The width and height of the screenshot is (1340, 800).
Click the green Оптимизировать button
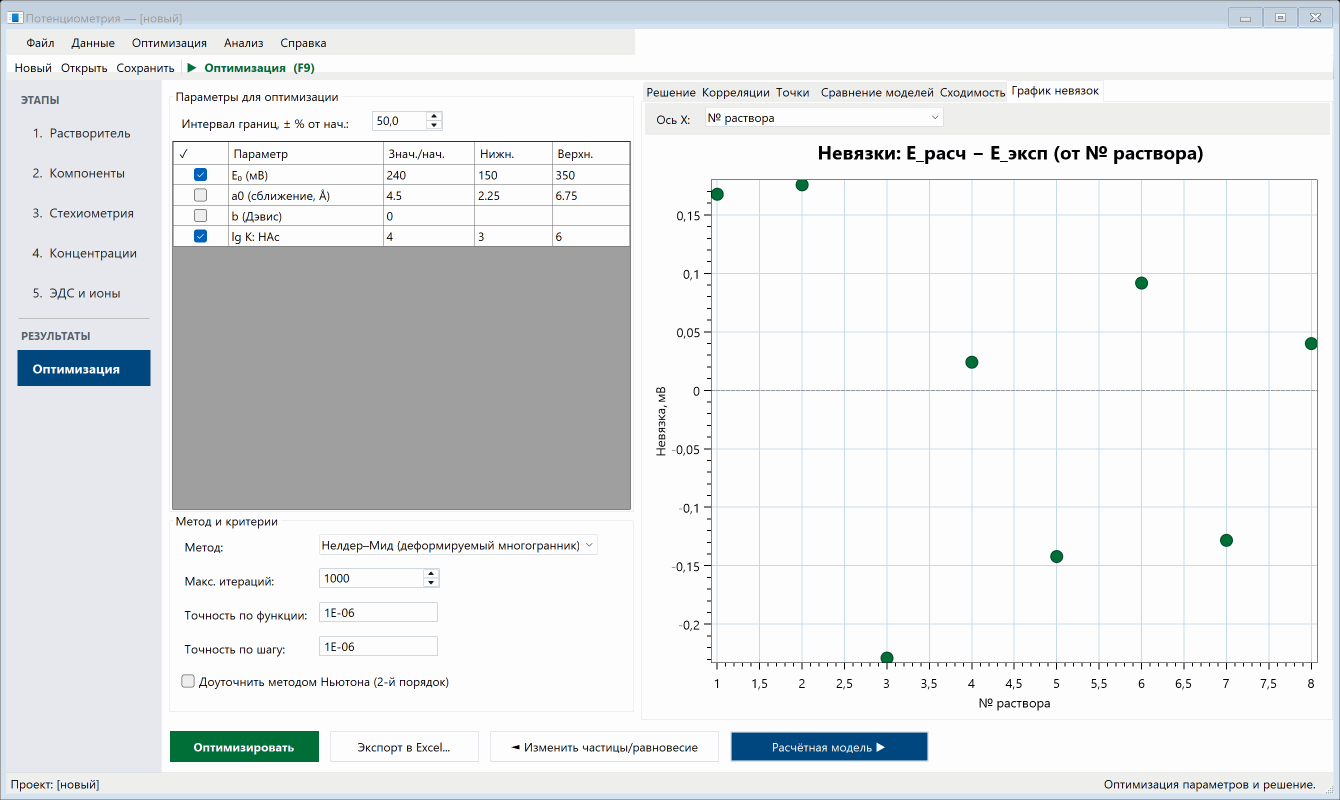(244, 747)
